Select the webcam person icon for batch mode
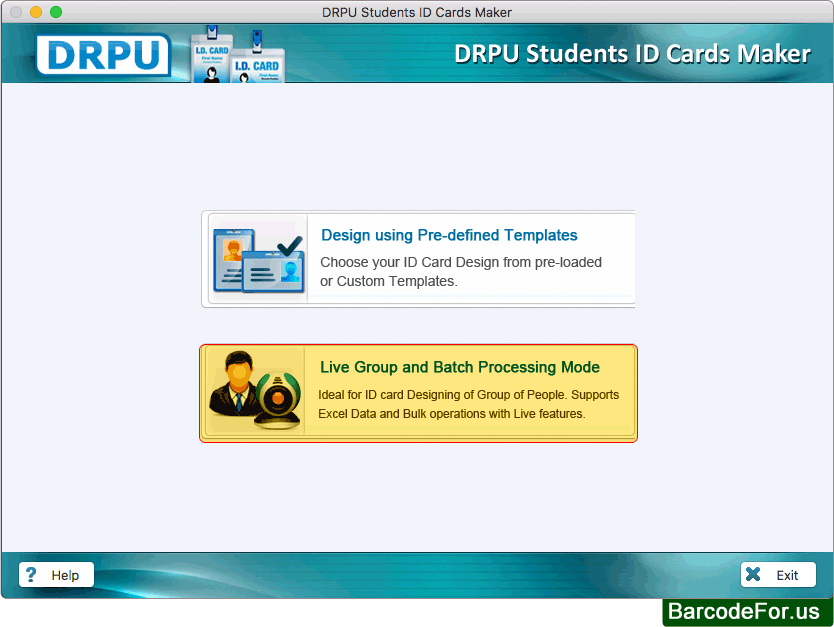834x627 pixels. [256, 392]
